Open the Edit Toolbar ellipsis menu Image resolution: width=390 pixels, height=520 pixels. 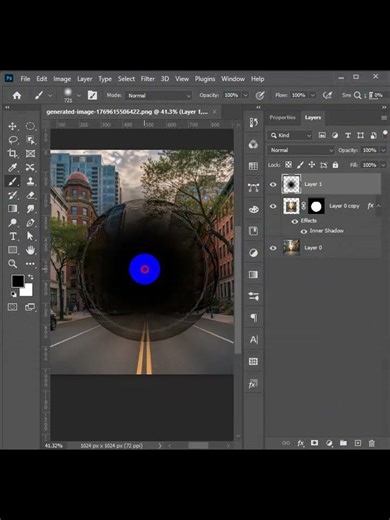pos(30,264)
